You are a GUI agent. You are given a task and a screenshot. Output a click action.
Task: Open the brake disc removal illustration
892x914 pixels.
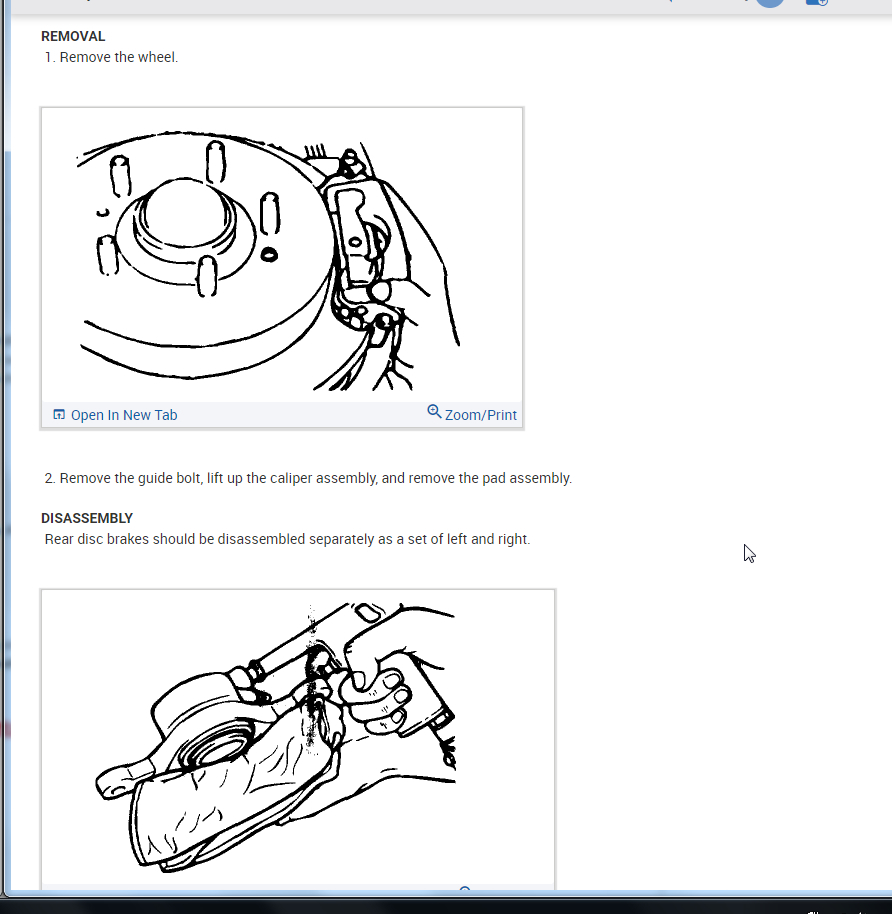tap(282, 255)
